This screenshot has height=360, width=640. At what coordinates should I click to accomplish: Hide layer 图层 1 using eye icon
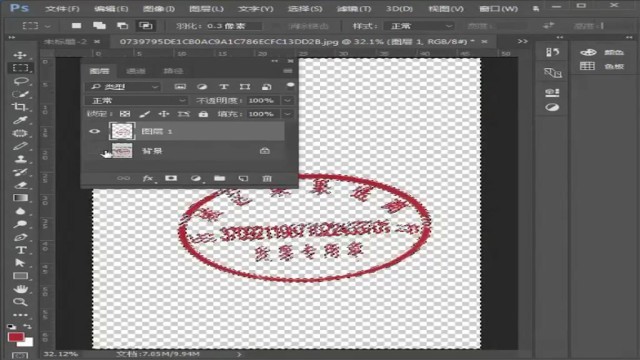pyautogui.click(x=94, y=131)
